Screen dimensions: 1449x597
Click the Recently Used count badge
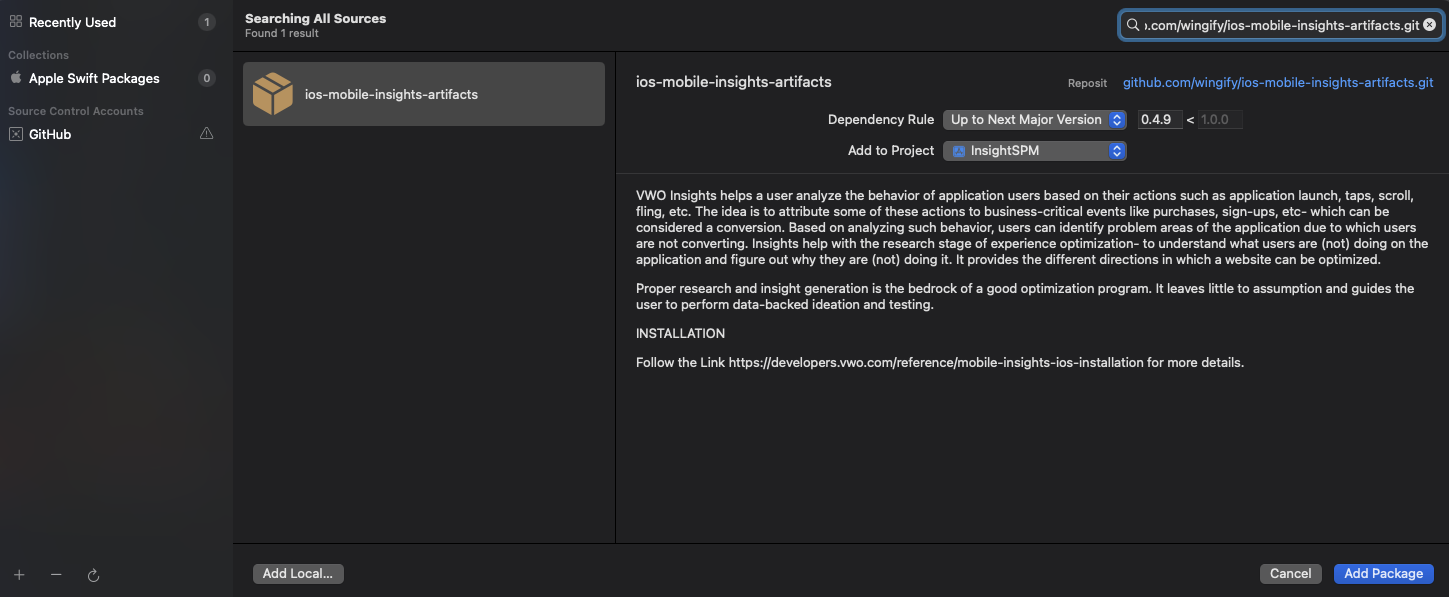pos(207,22)
